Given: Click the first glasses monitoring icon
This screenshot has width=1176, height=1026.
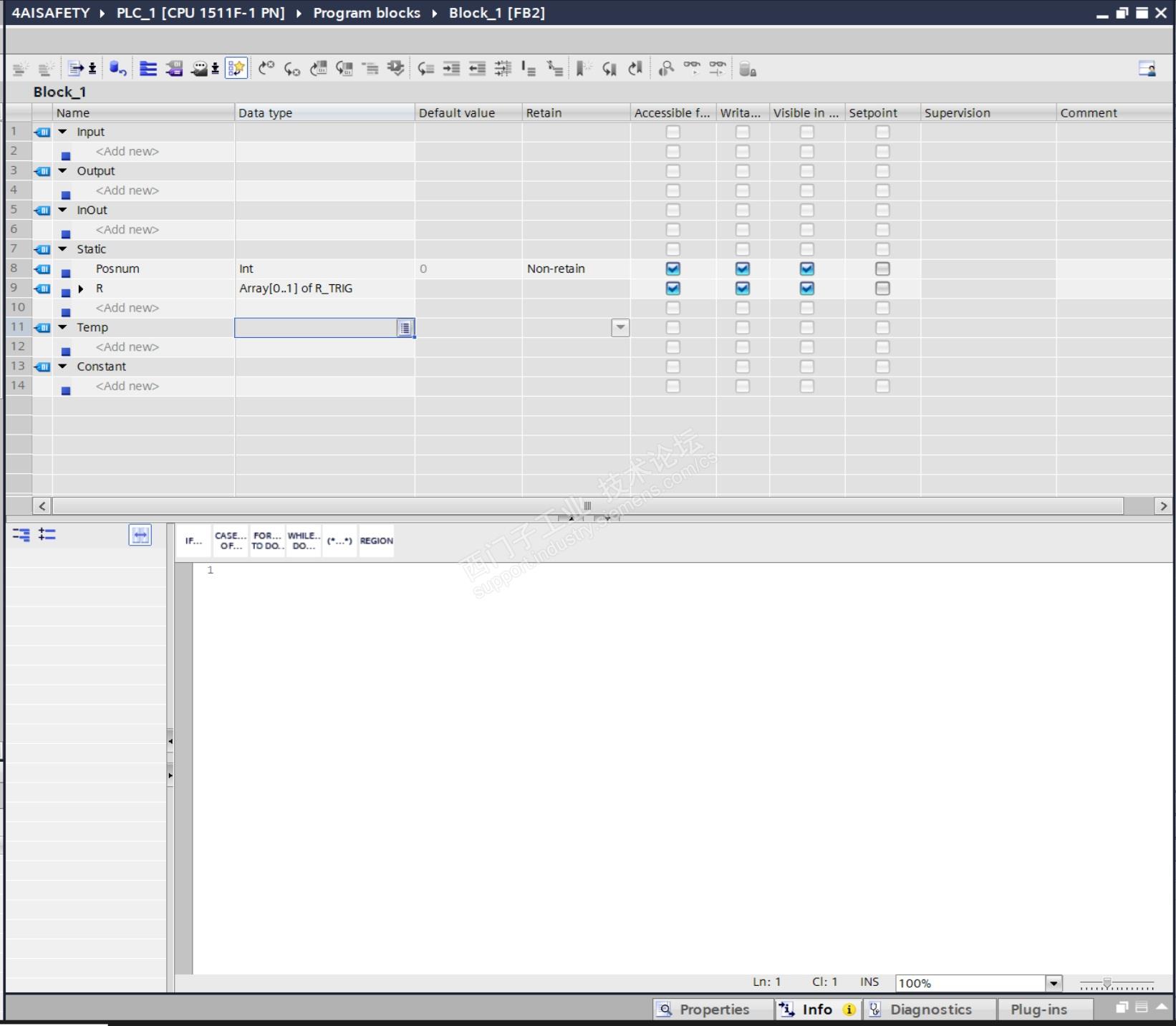Looking at the screenshot, I should click(692, 69).
